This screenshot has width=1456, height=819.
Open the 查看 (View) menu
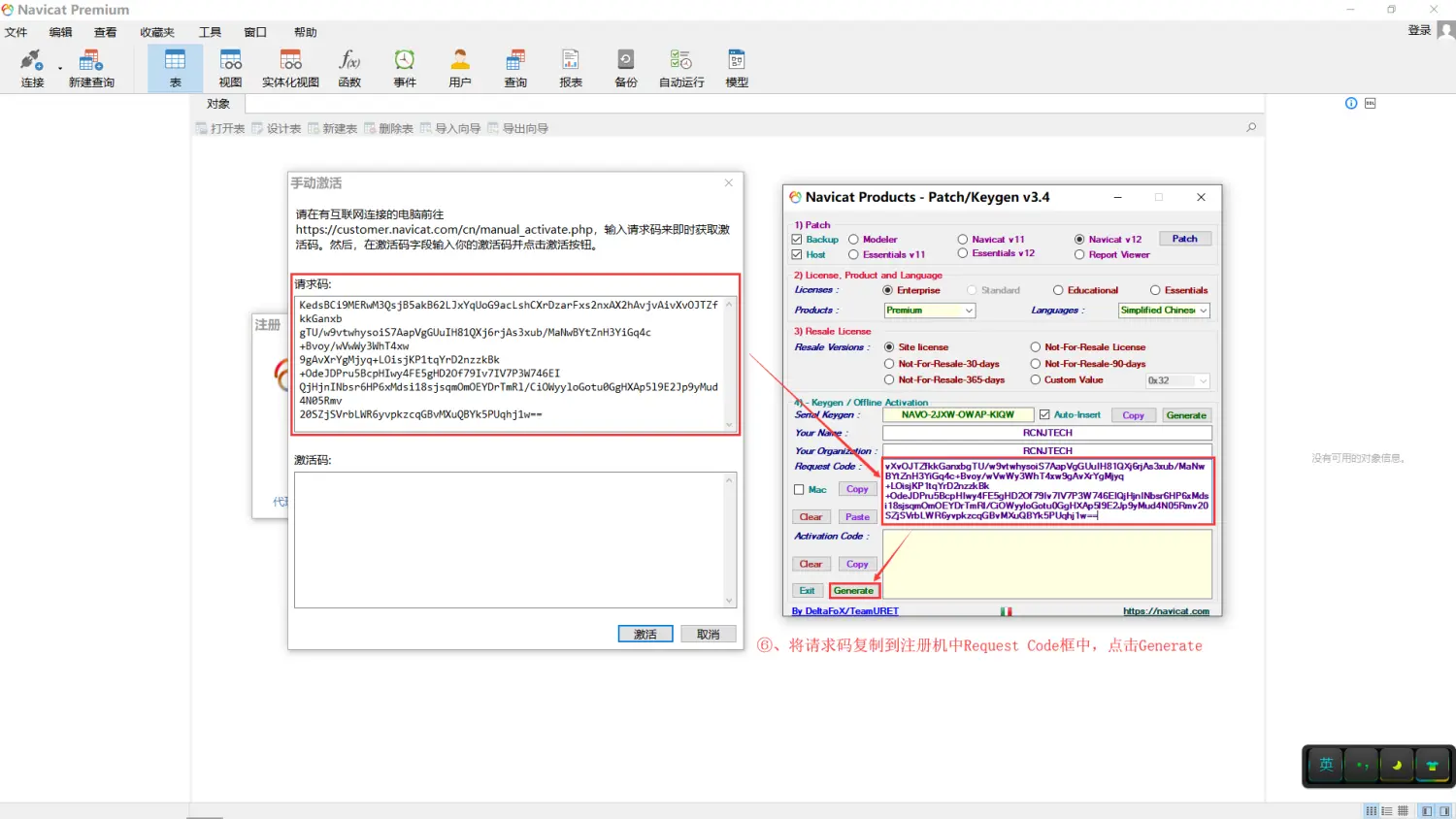[x=105, y=32]
